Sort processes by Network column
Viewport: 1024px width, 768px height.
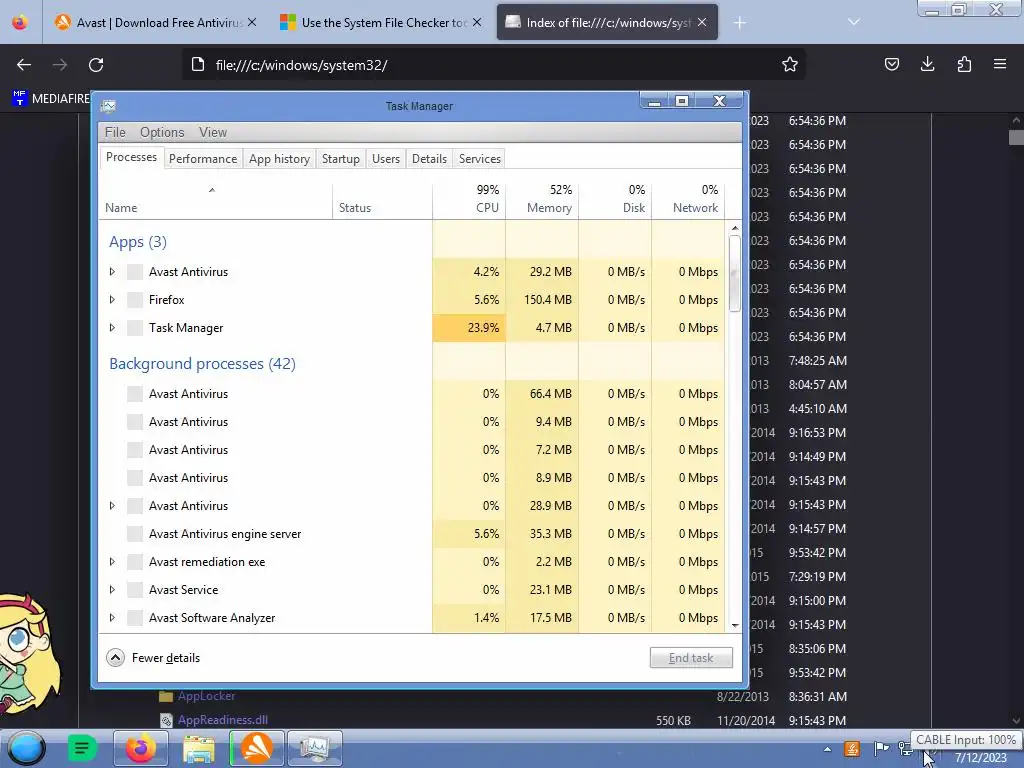click(x=688, y=201)
